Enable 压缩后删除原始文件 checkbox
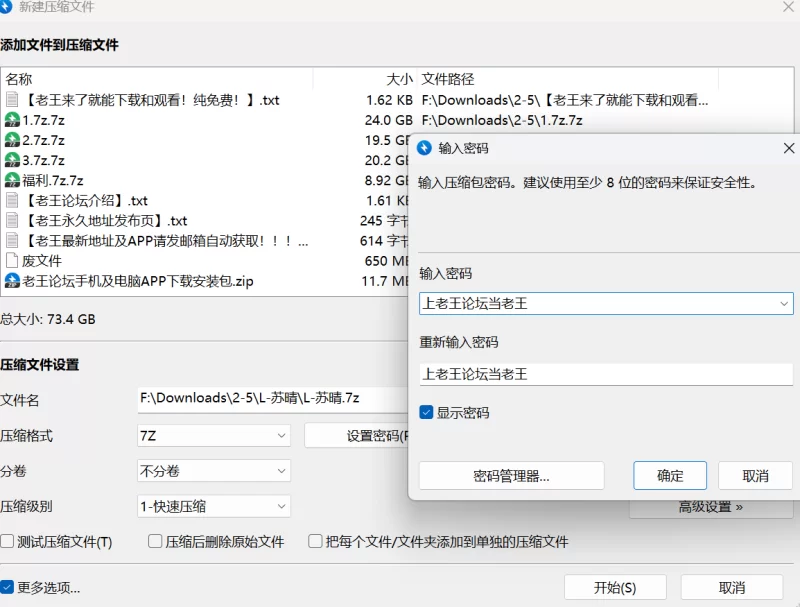 point(155,541)
